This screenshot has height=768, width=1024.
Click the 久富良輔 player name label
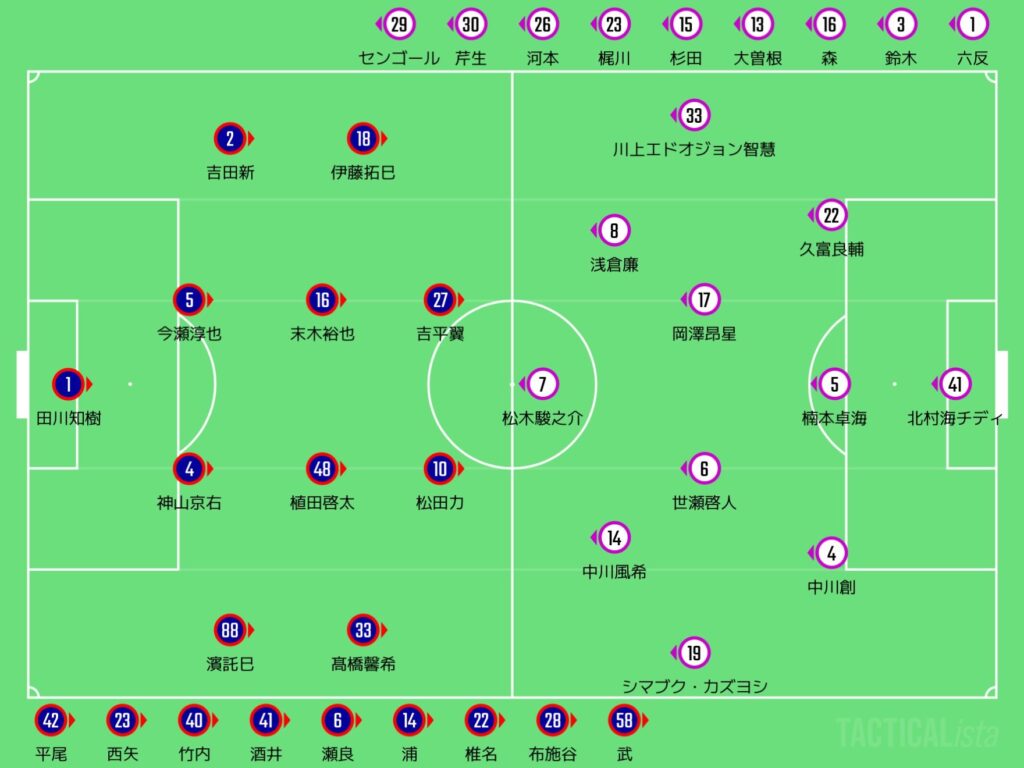click(x=831, y=250)
